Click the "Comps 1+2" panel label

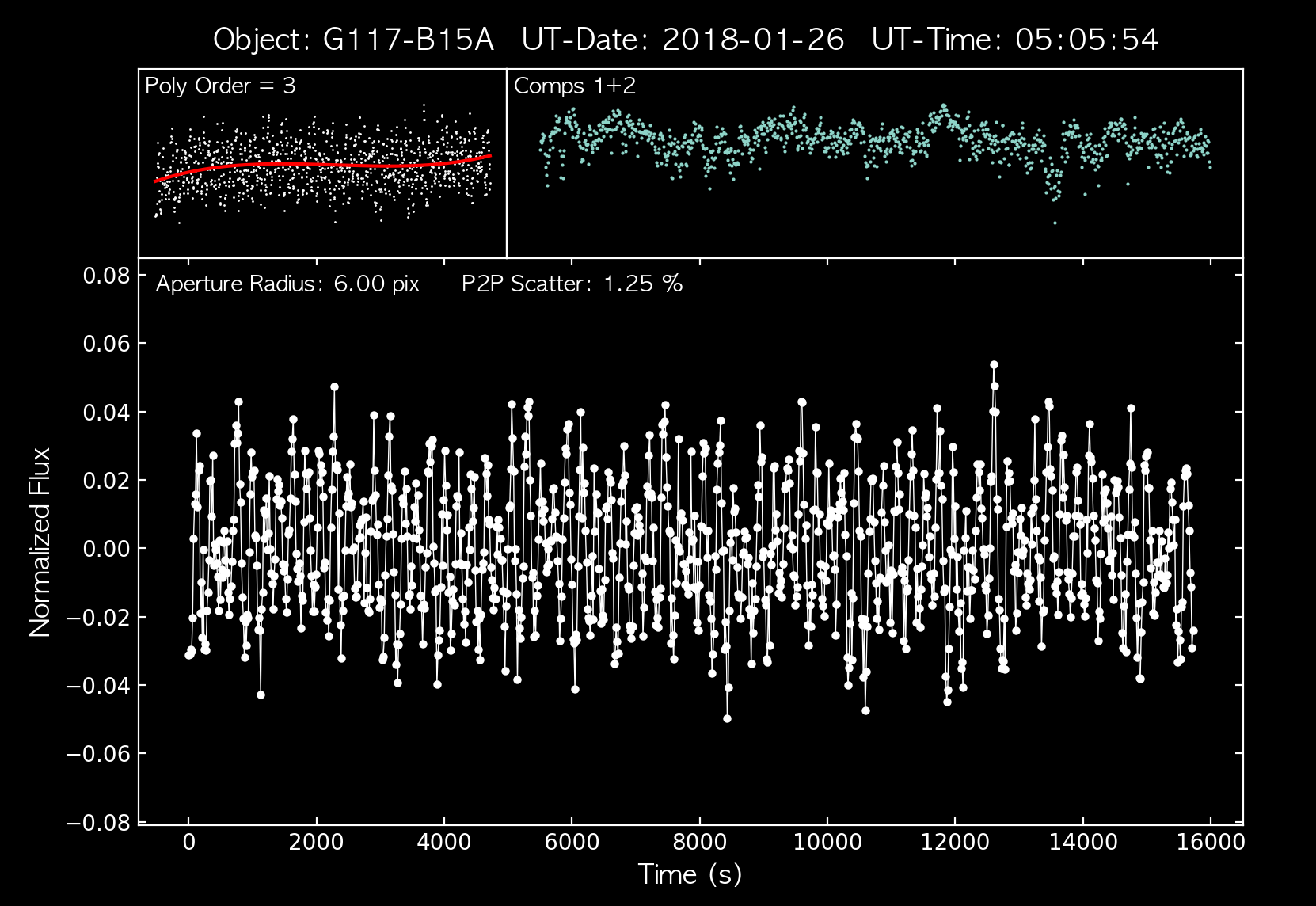pyautogui.click(x=574, y=86)
